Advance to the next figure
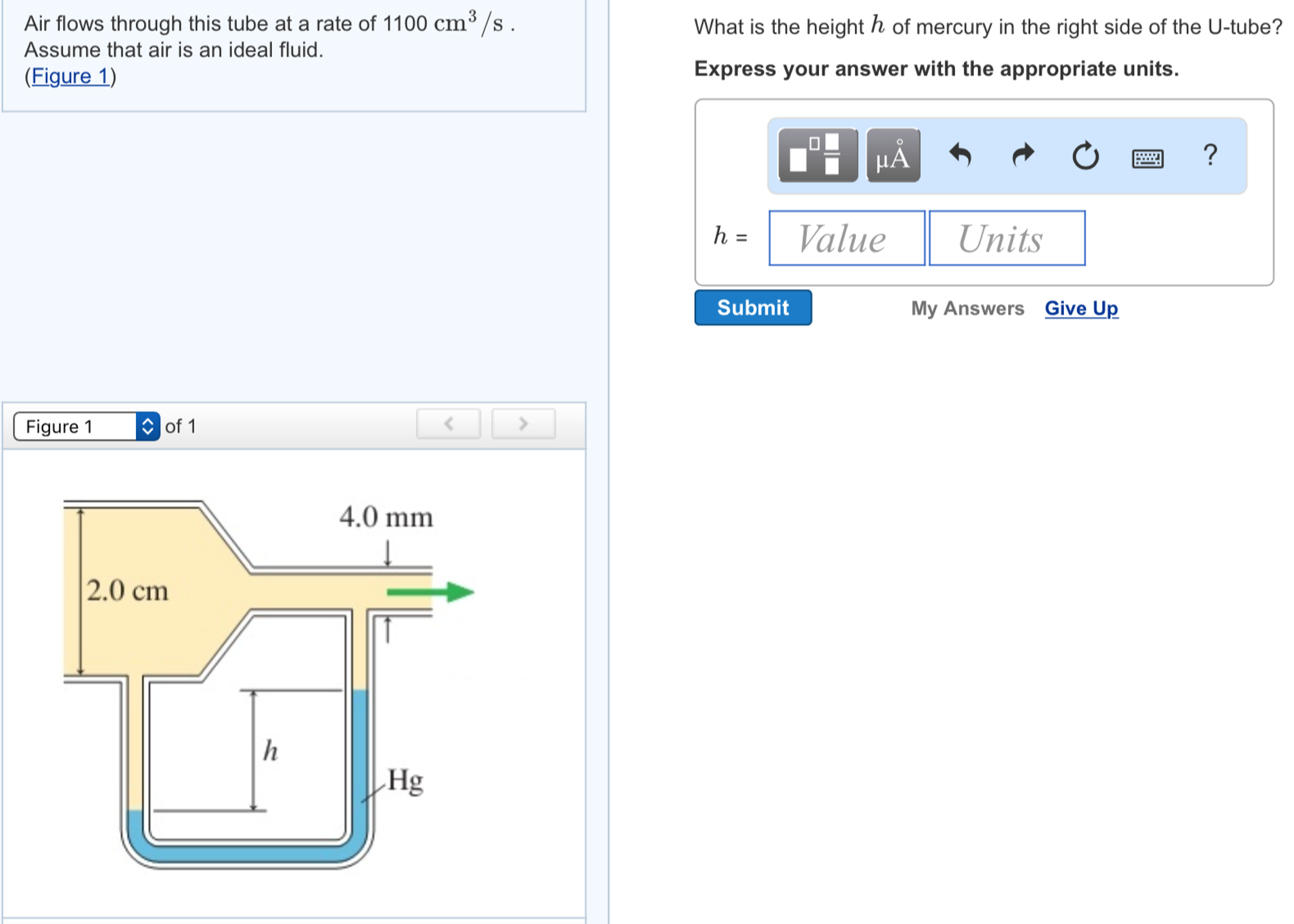Image resolution: width=1294 pixels, height=924 pixels. tap(523, 424)
